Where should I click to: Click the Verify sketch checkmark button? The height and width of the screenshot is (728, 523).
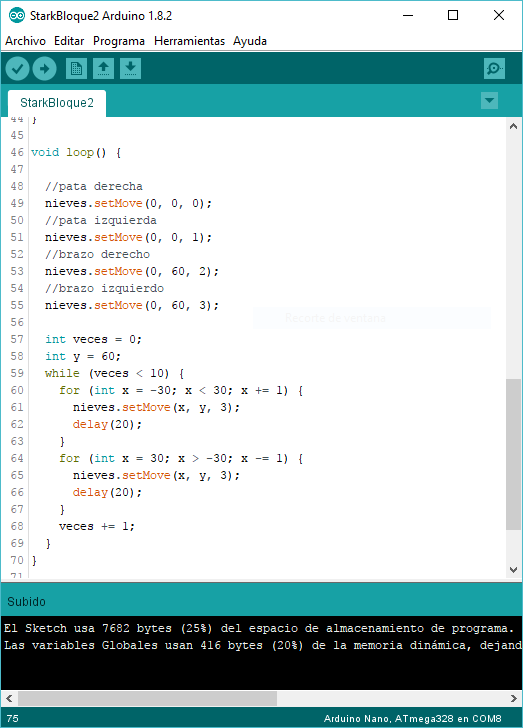coord(18,69)
